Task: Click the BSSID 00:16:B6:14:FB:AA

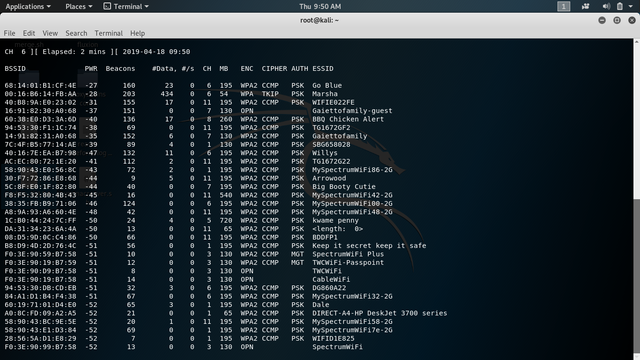Action: pos(40,94)
